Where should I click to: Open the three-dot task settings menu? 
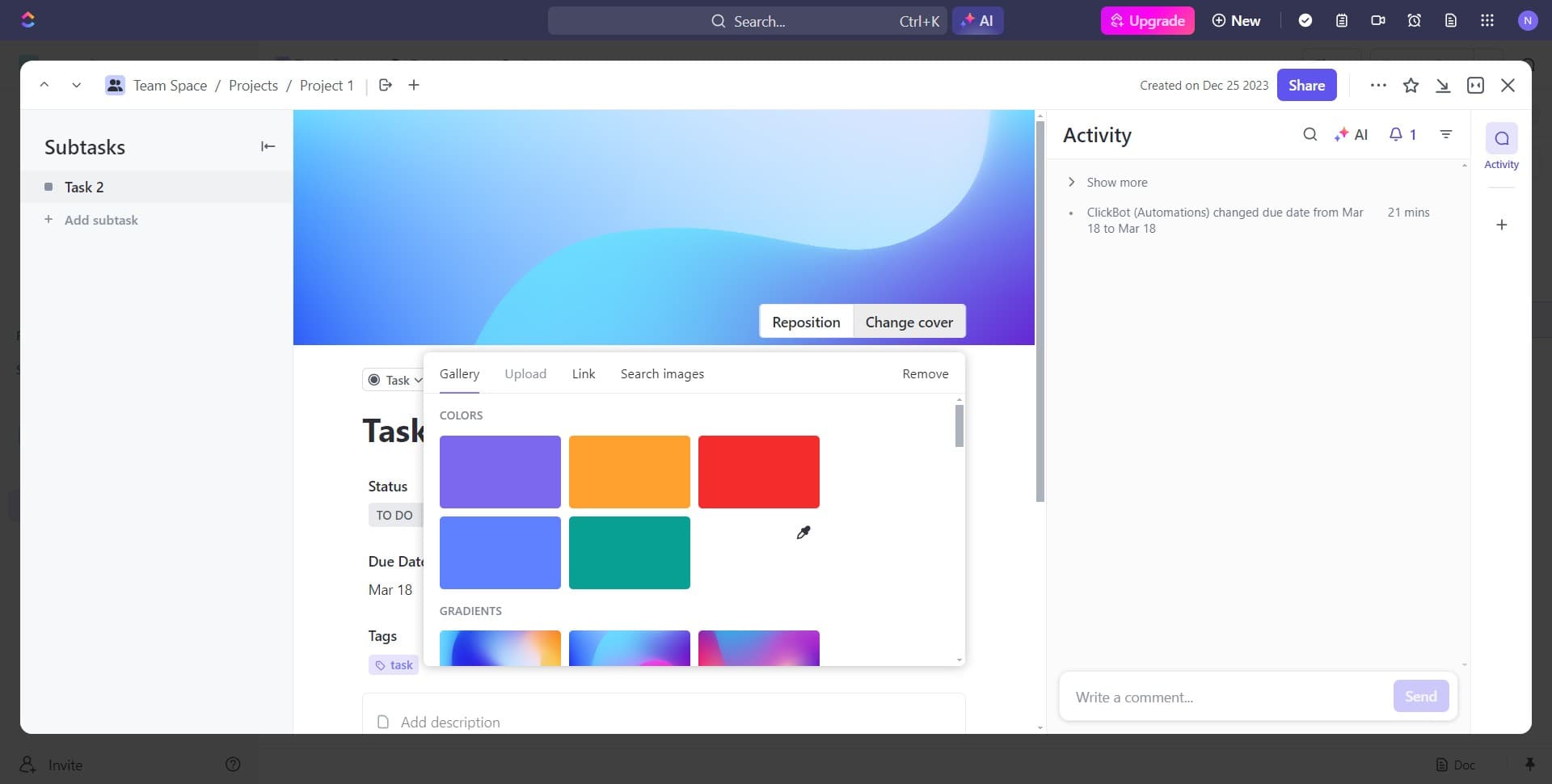(x=1378, y=86)
